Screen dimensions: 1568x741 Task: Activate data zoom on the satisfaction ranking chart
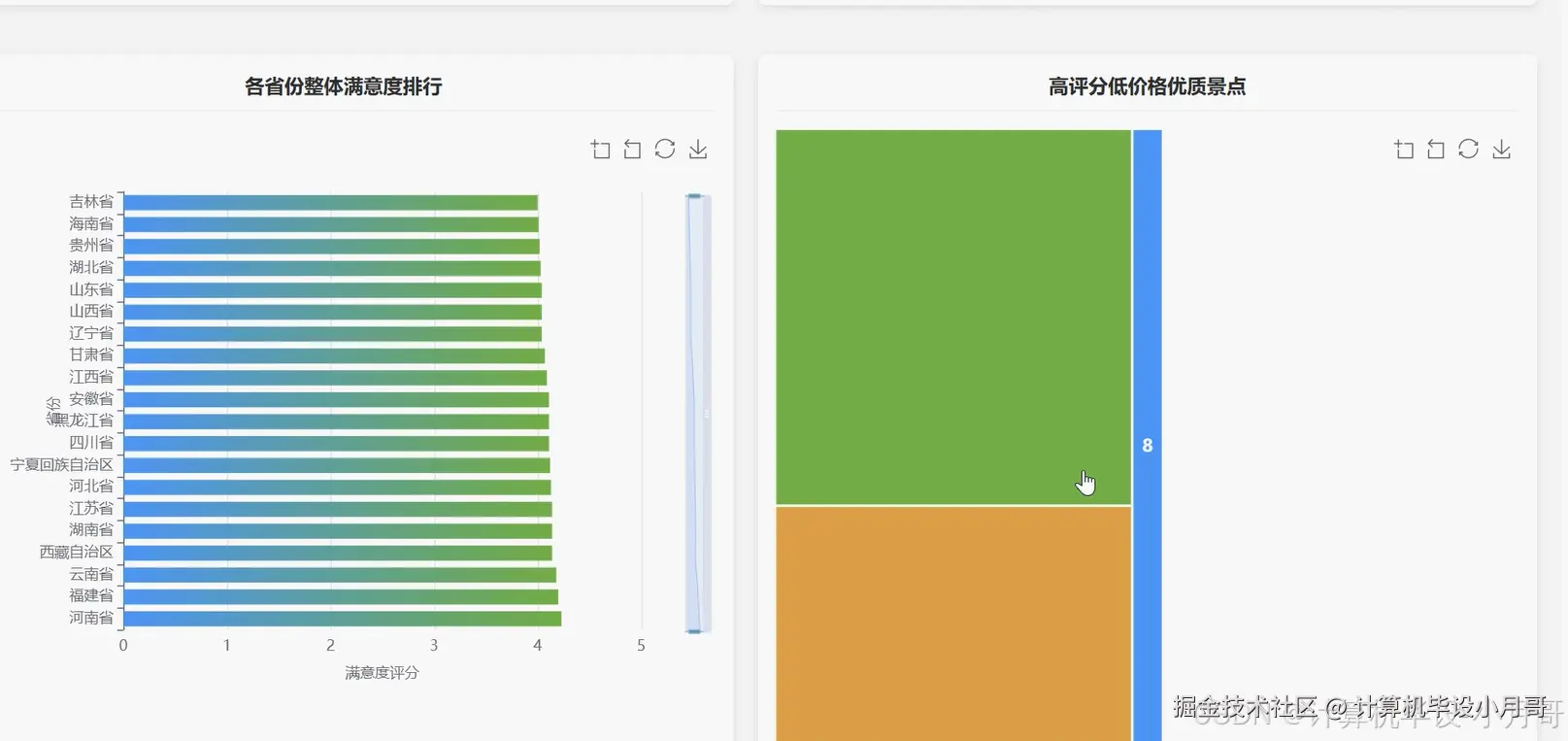(x=600, y=149)
